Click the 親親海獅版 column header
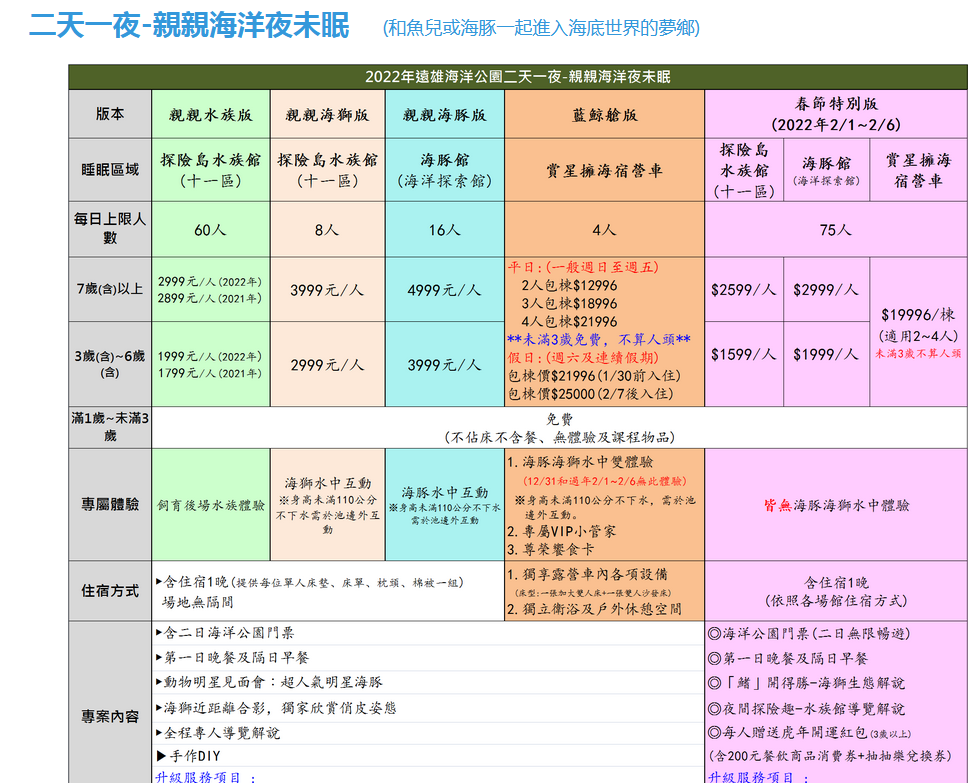Screen dimensions: 972x783 327,115
